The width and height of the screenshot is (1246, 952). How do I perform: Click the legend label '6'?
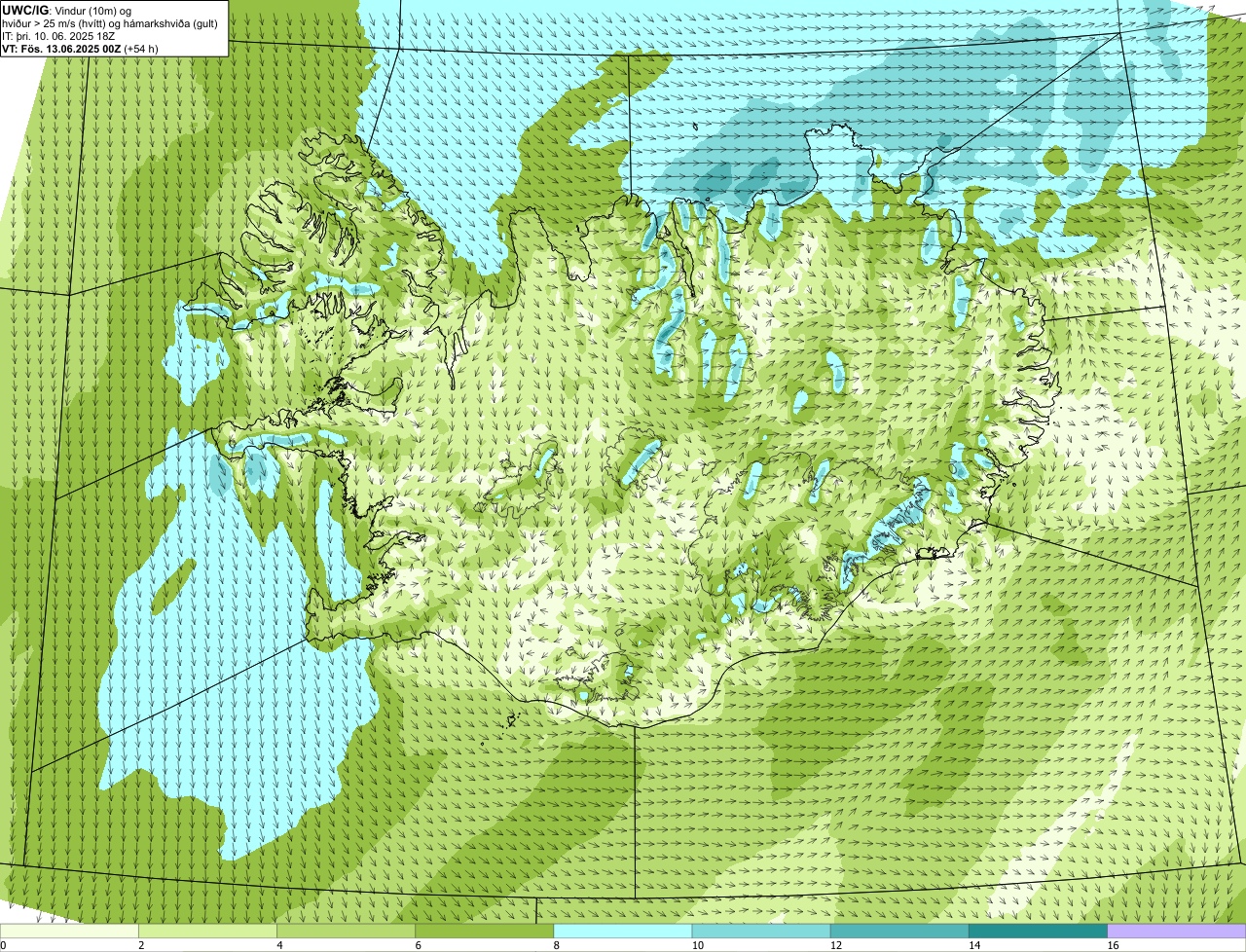[419, 945]
